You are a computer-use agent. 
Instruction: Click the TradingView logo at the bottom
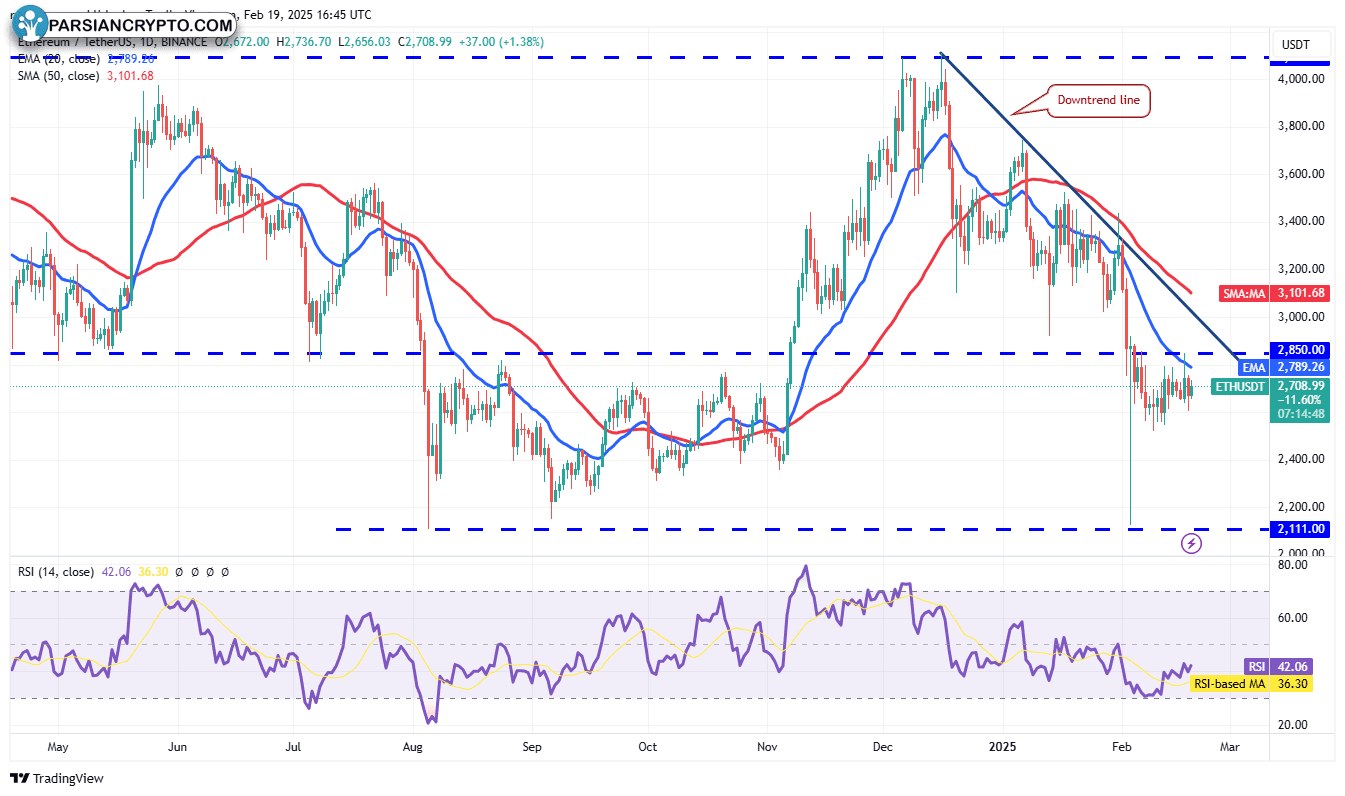tap(57, 778)
